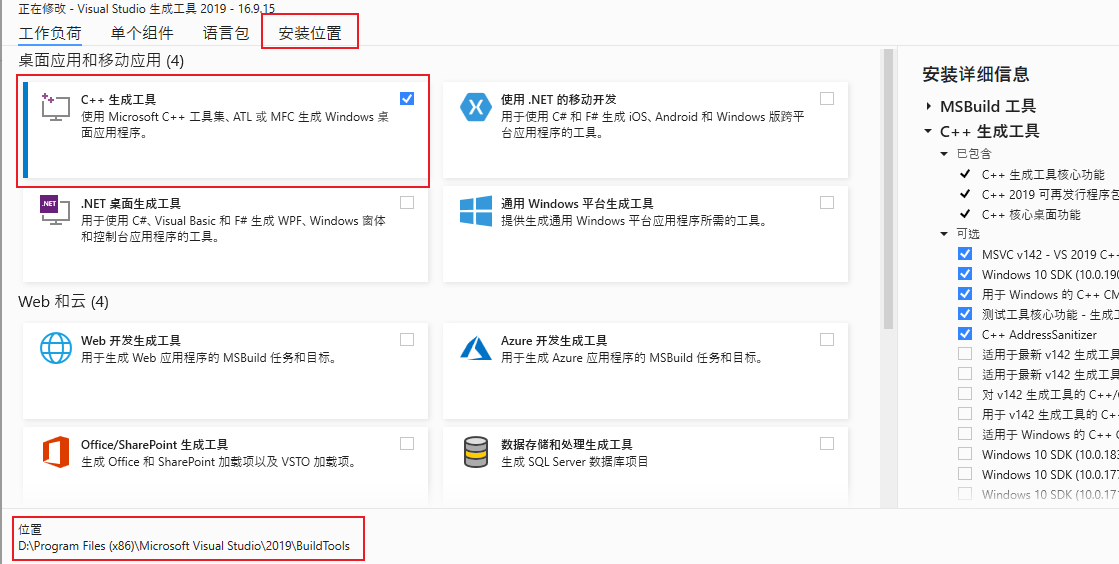Check the 数据存储和处理生成工具 checkbox
Image resolution: width=1119 pixels, height=564 pixels.
[x=827, y=444]
